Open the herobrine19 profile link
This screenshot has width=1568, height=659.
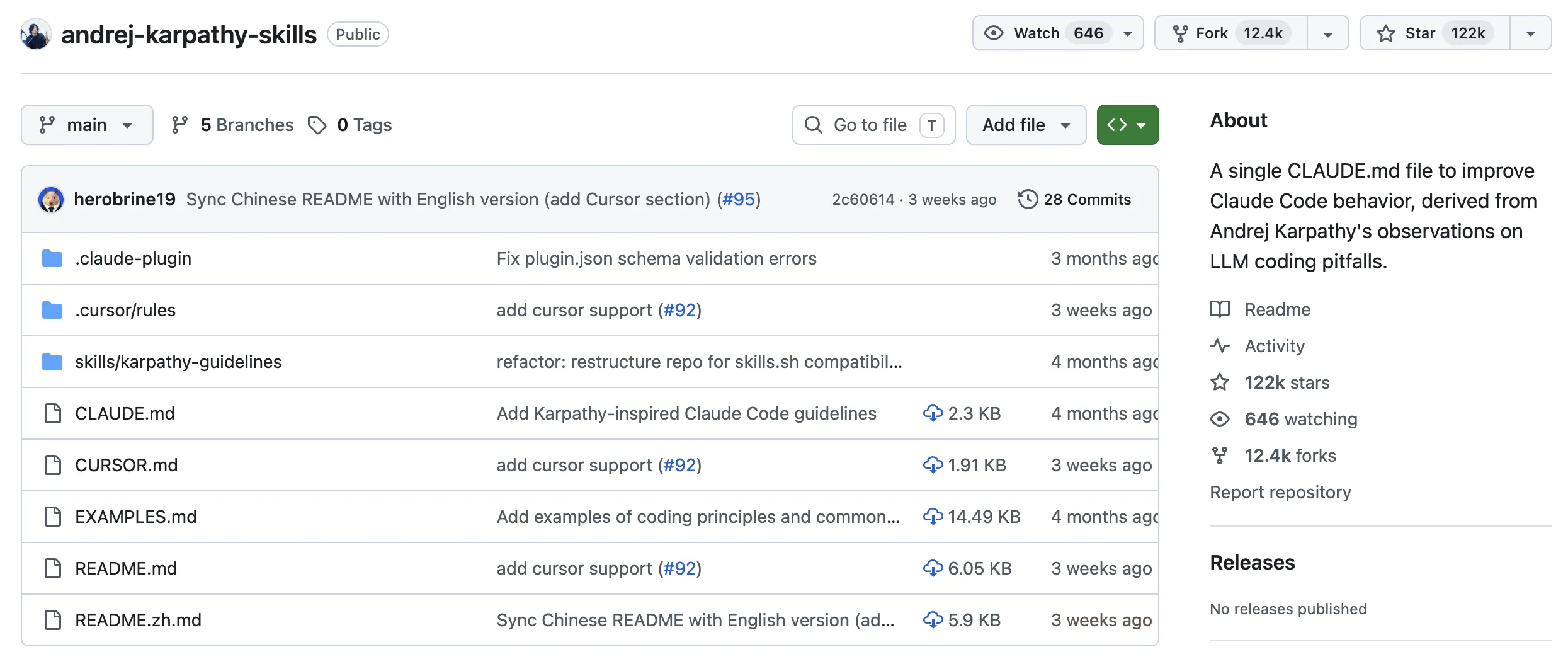pyautogui.click(x=125, y=199)
